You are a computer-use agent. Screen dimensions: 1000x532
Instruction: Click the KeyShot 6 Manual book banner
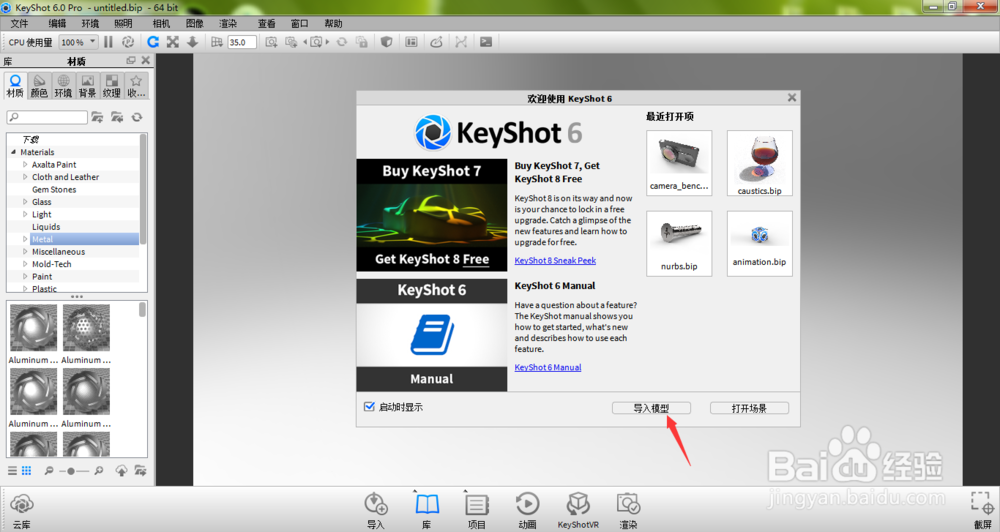(x=432, y=335)
